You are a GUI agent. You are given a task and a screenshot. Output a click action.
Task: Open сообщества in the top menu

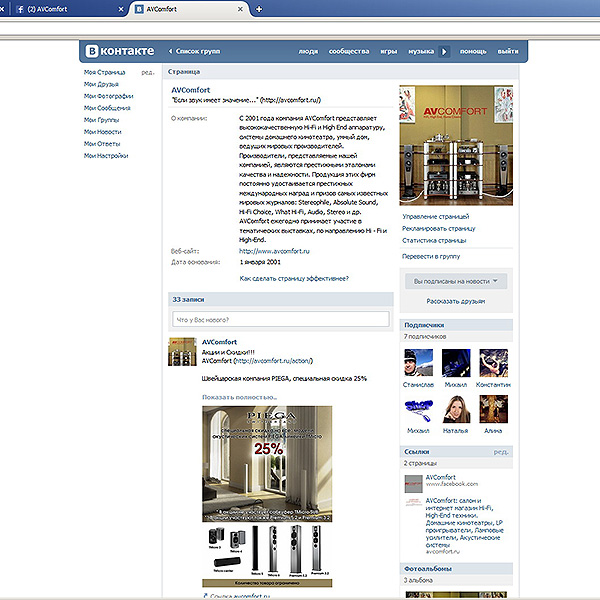click(349, 51)
